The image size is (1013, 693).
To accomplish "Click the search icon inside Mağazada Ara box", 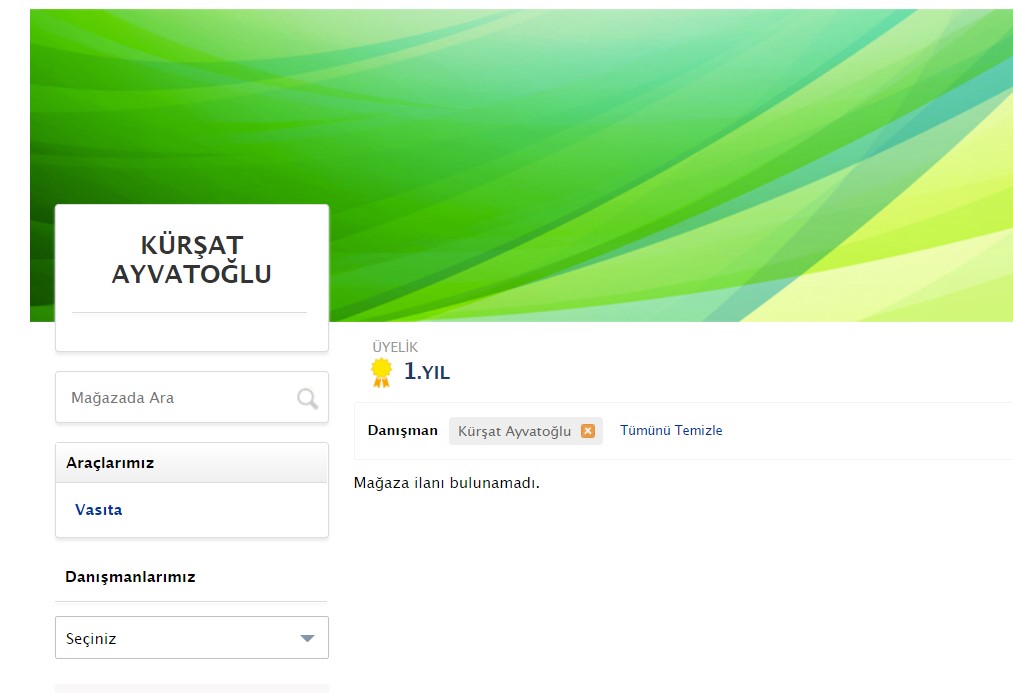I will [305, 397].
